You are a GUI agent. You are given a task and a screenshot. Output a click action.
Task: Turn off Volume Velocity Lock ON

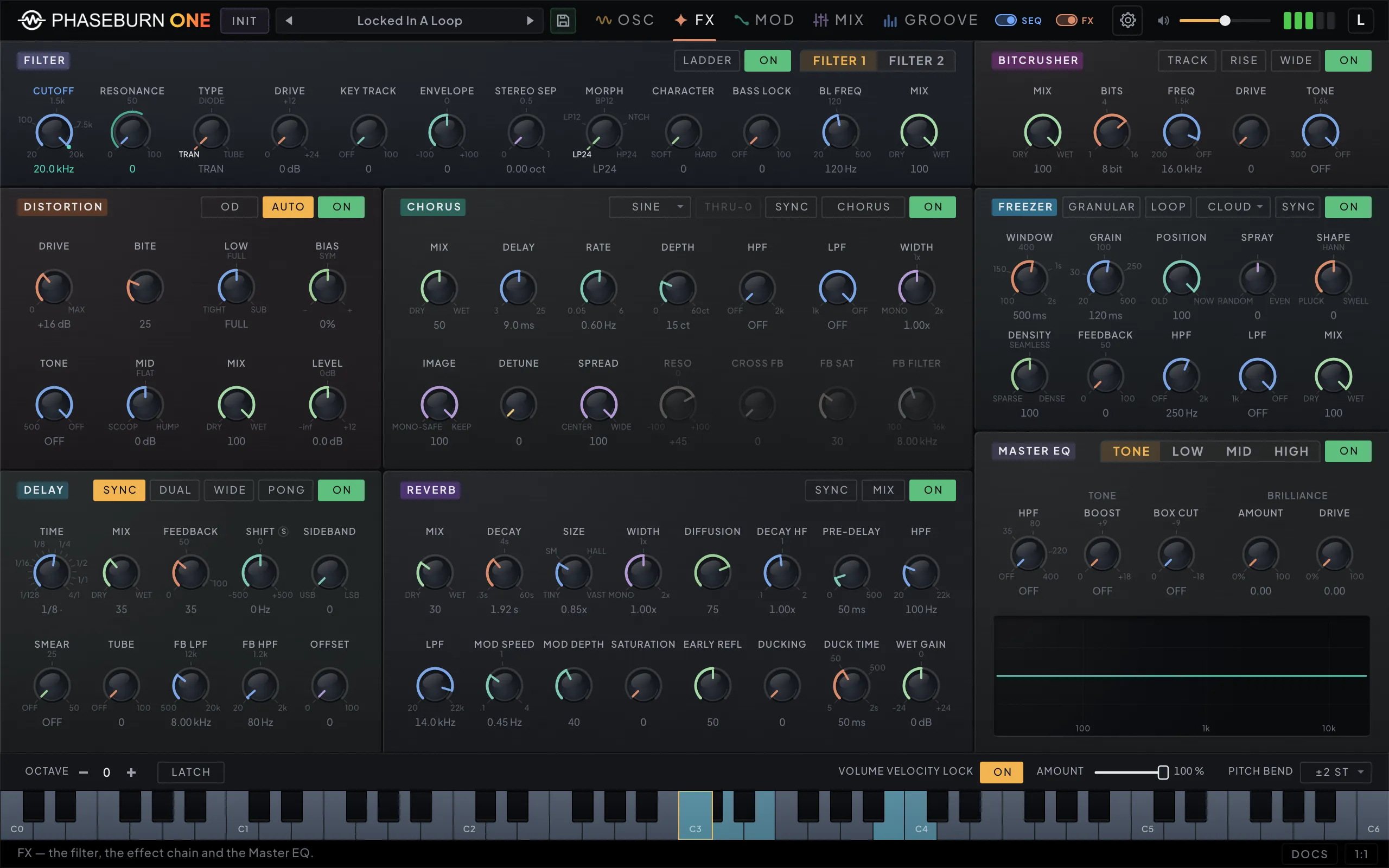(x=1002, y=772)
